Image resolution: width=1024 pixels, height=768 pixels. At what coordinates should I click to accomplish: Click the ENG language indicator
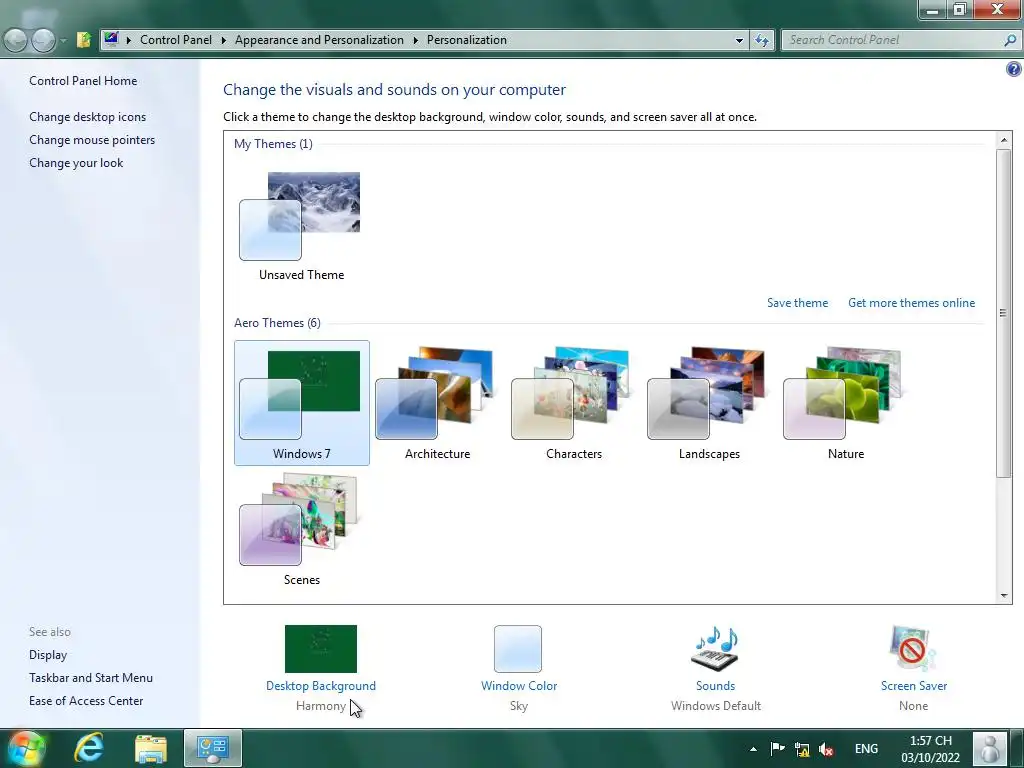coord(866,749)
